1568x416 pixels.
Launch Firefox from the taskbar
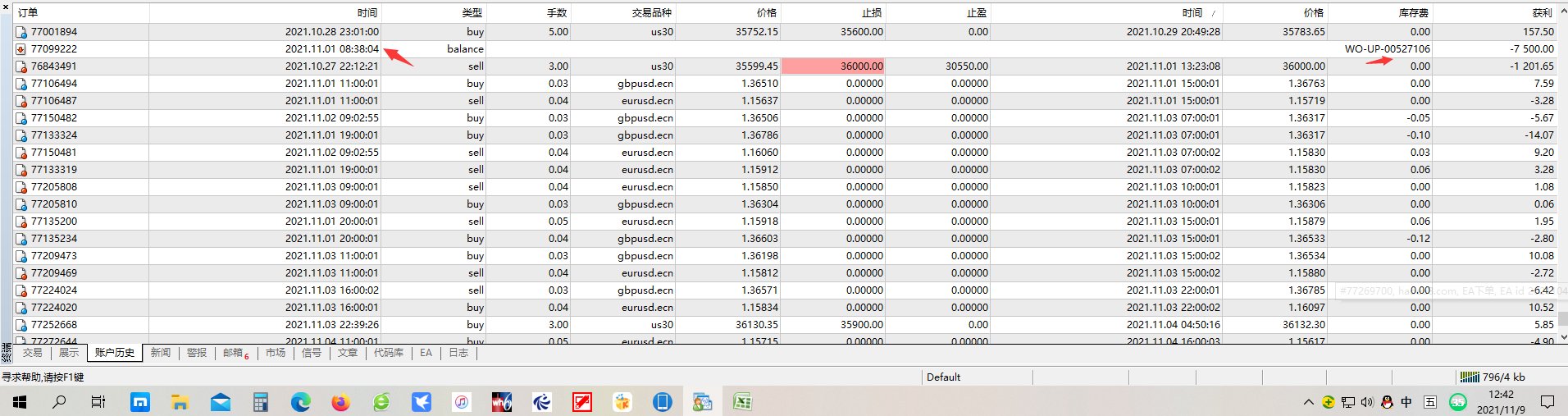click(x=340, y=402)
